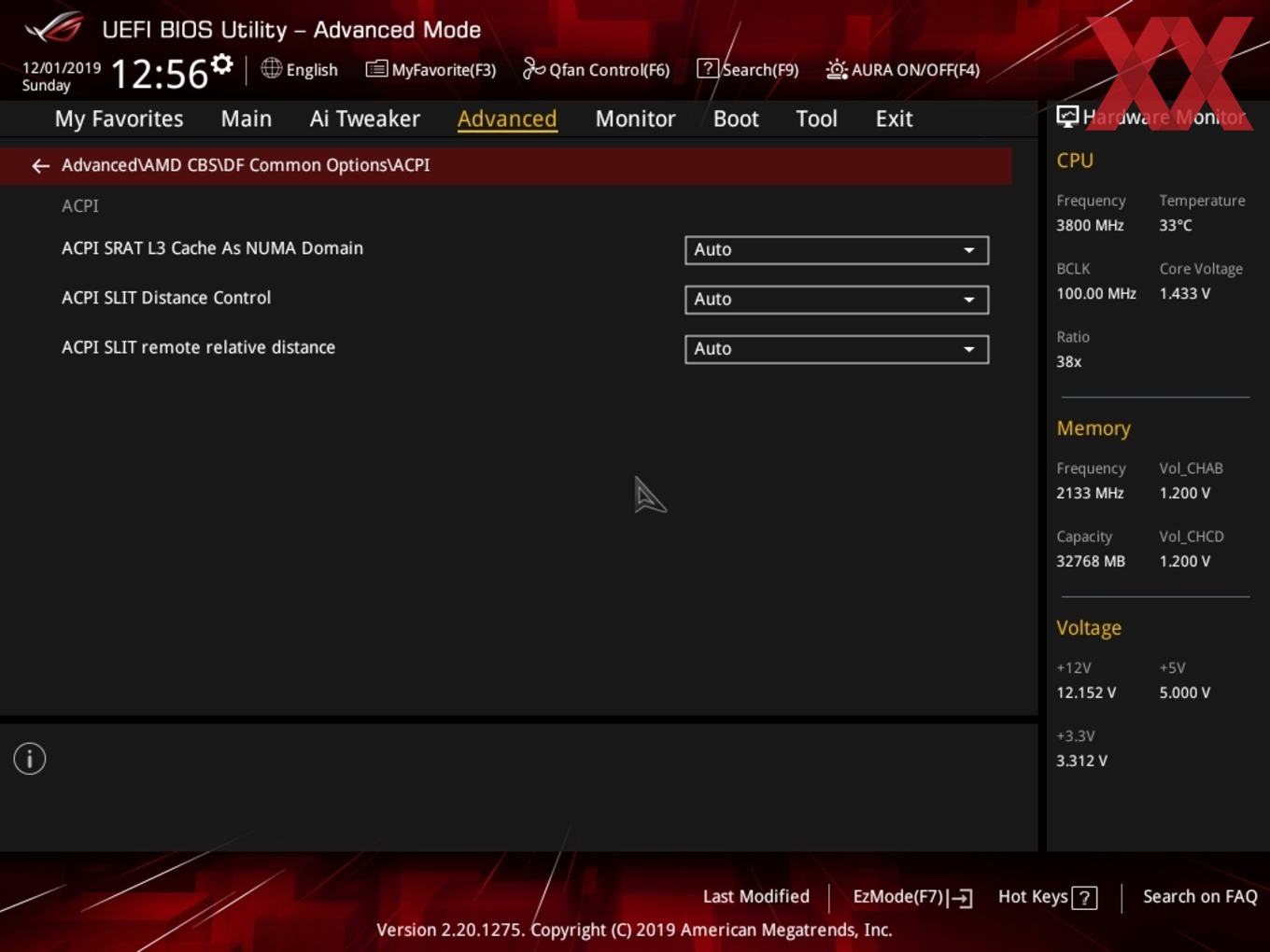Click ACPI SRAT L3 Cache As NUMA Domain label
1270x952 pixels.
tap(212, 248)
